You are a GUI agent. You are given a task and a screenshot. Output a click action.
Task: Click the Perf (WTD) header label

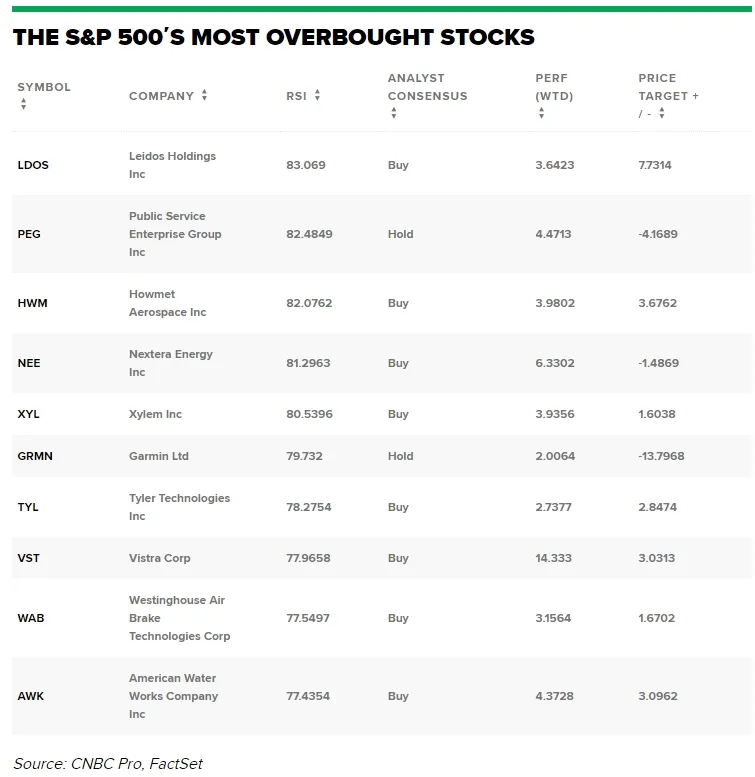554,87
